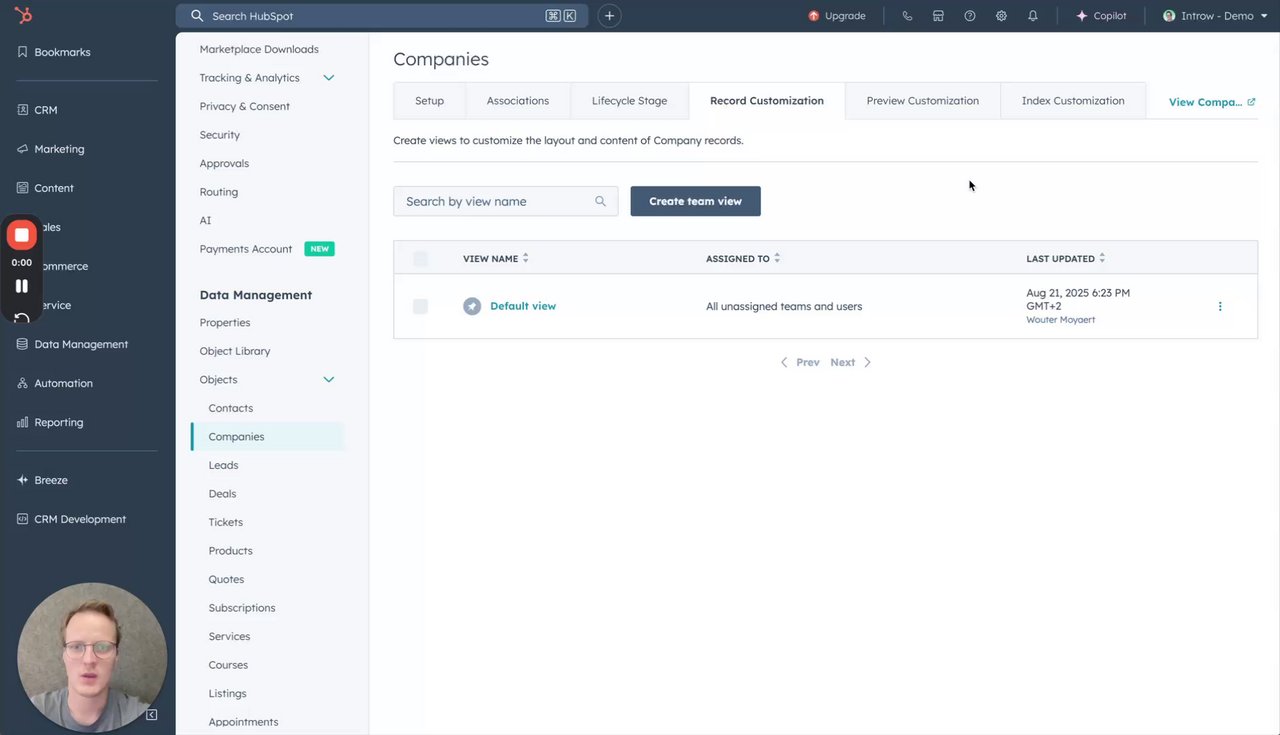
Task: Sort the table by View Name
Action: pyautogui.click(x=496, y=259)
